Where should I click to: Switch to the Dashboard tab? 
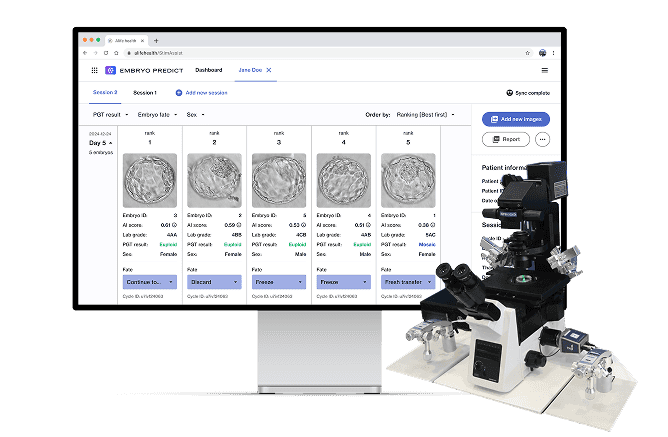pyautogui.click(x=209, y=70)
